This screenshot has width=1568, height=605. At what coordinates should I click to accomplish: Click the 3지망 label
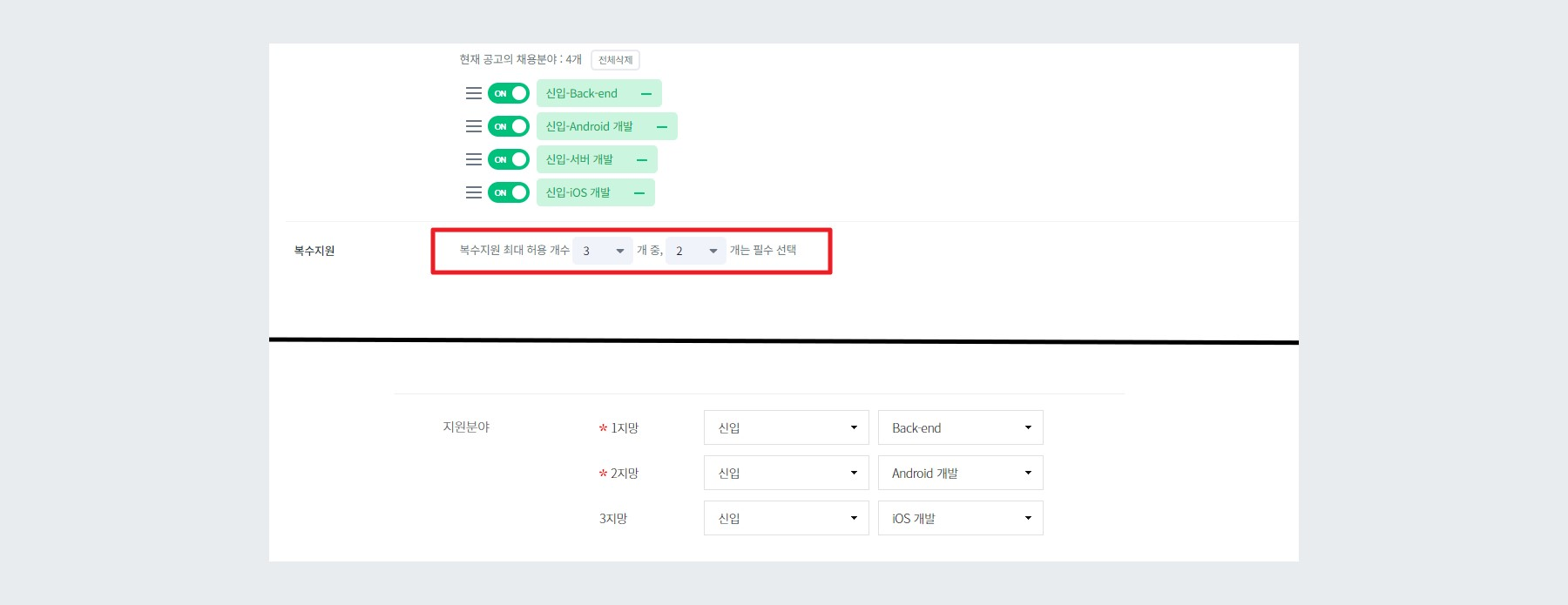[x=613, y=519]
